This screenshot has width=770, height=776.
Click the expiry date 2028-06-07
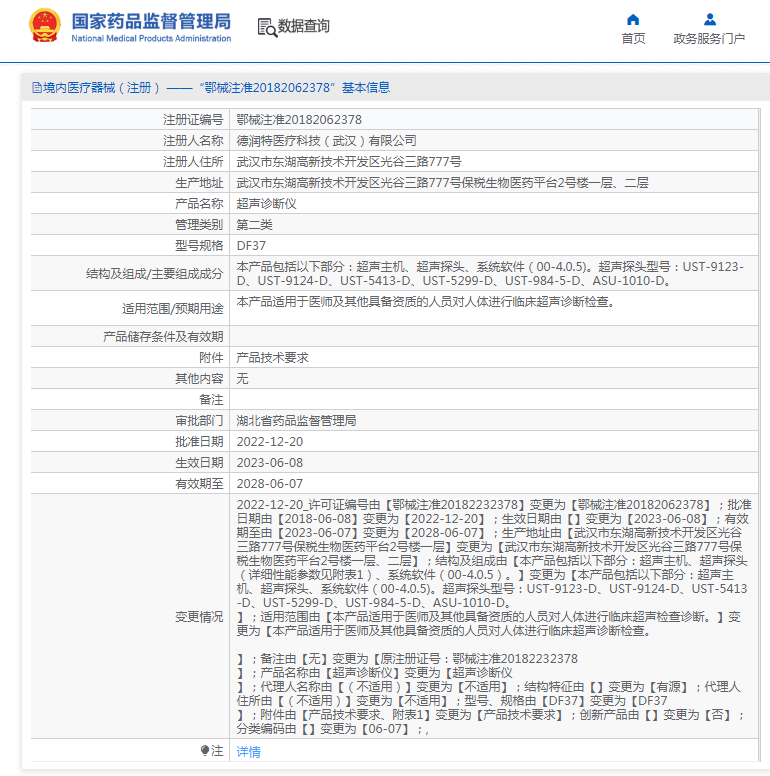269,483
